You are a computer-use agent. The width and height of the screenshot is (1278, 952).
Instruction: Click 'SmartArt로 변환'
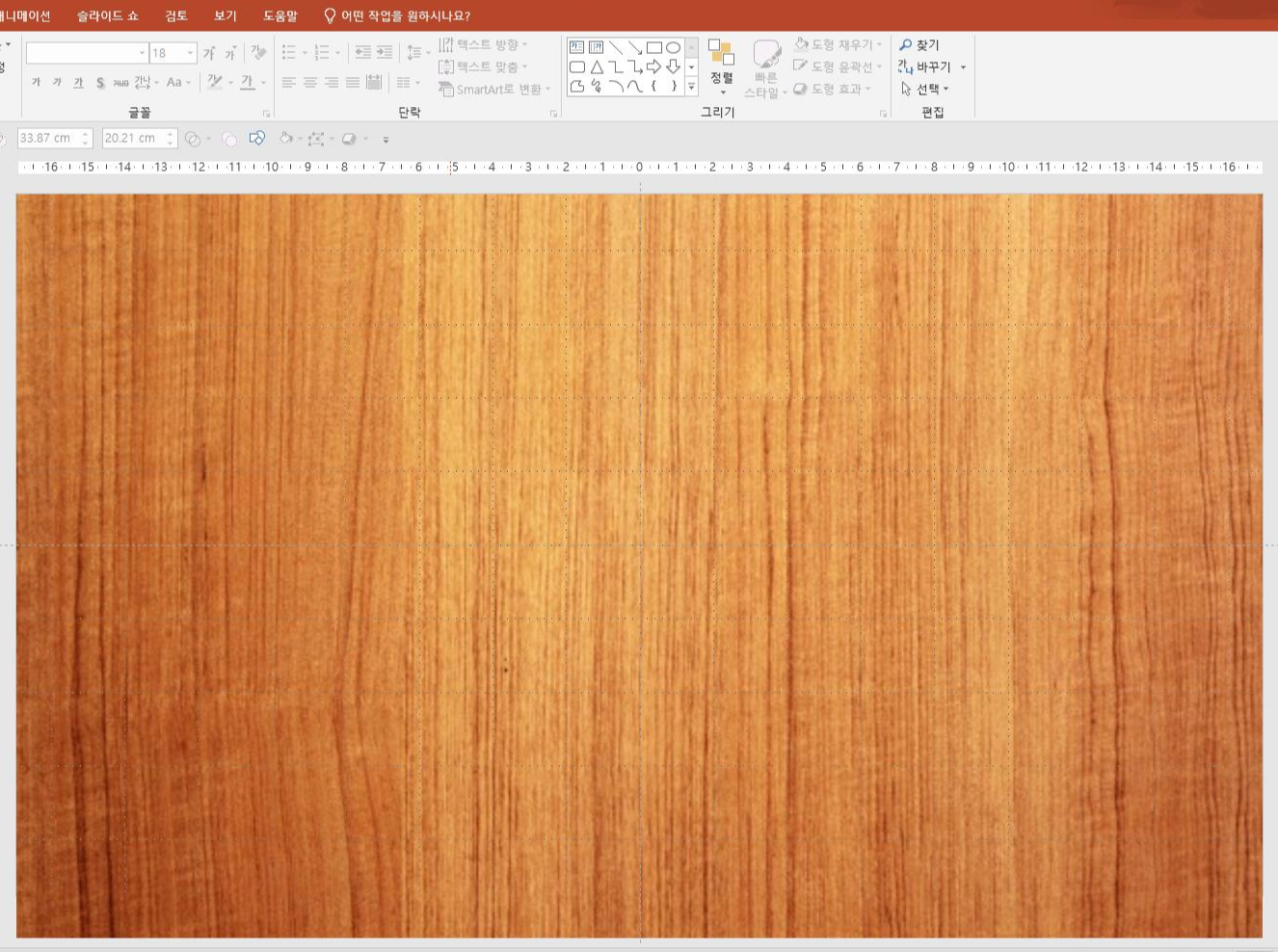(493, 89)
